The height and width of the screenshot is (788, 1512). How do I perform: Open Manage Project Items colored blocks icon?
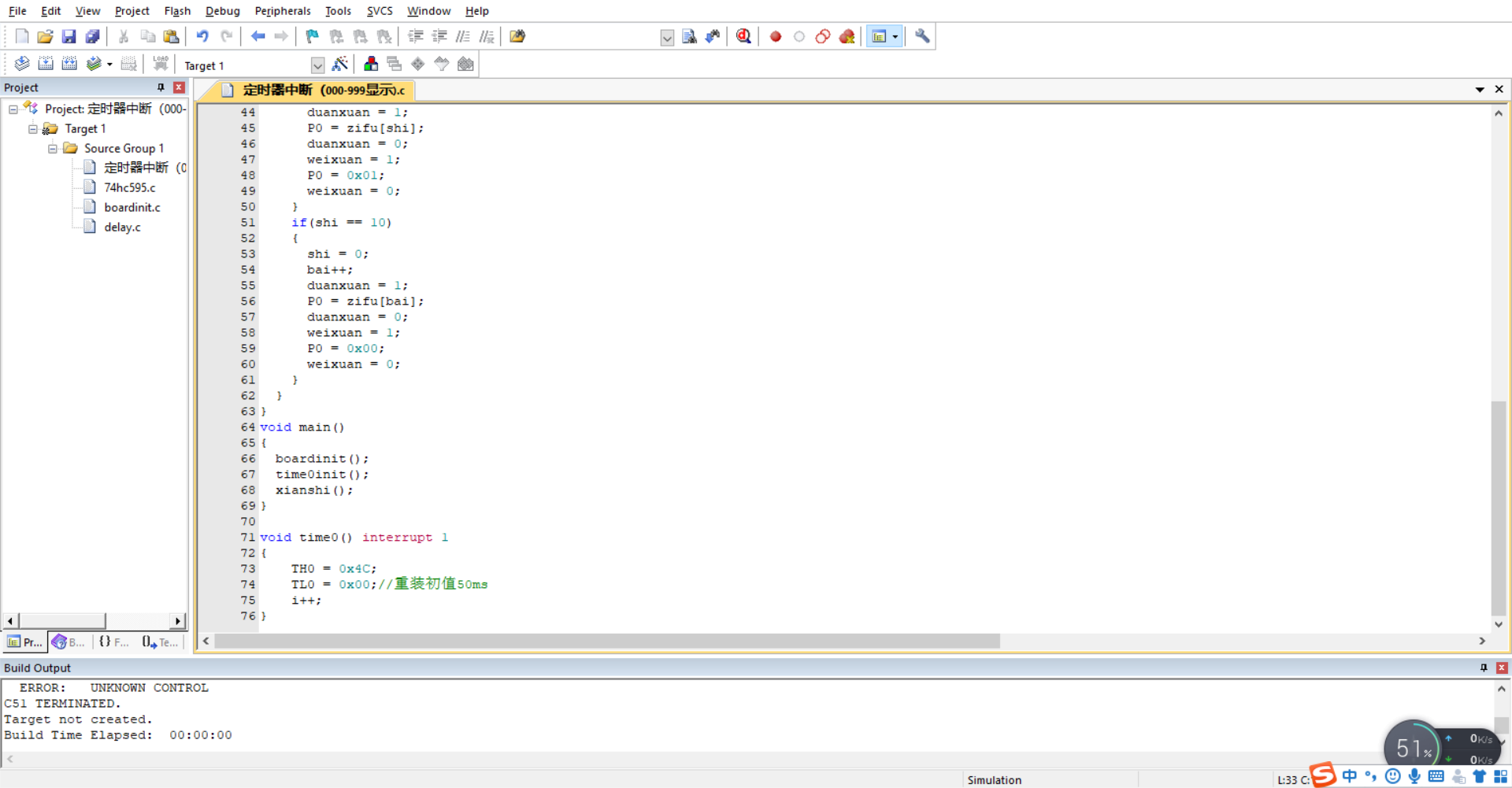coord(371,64)
